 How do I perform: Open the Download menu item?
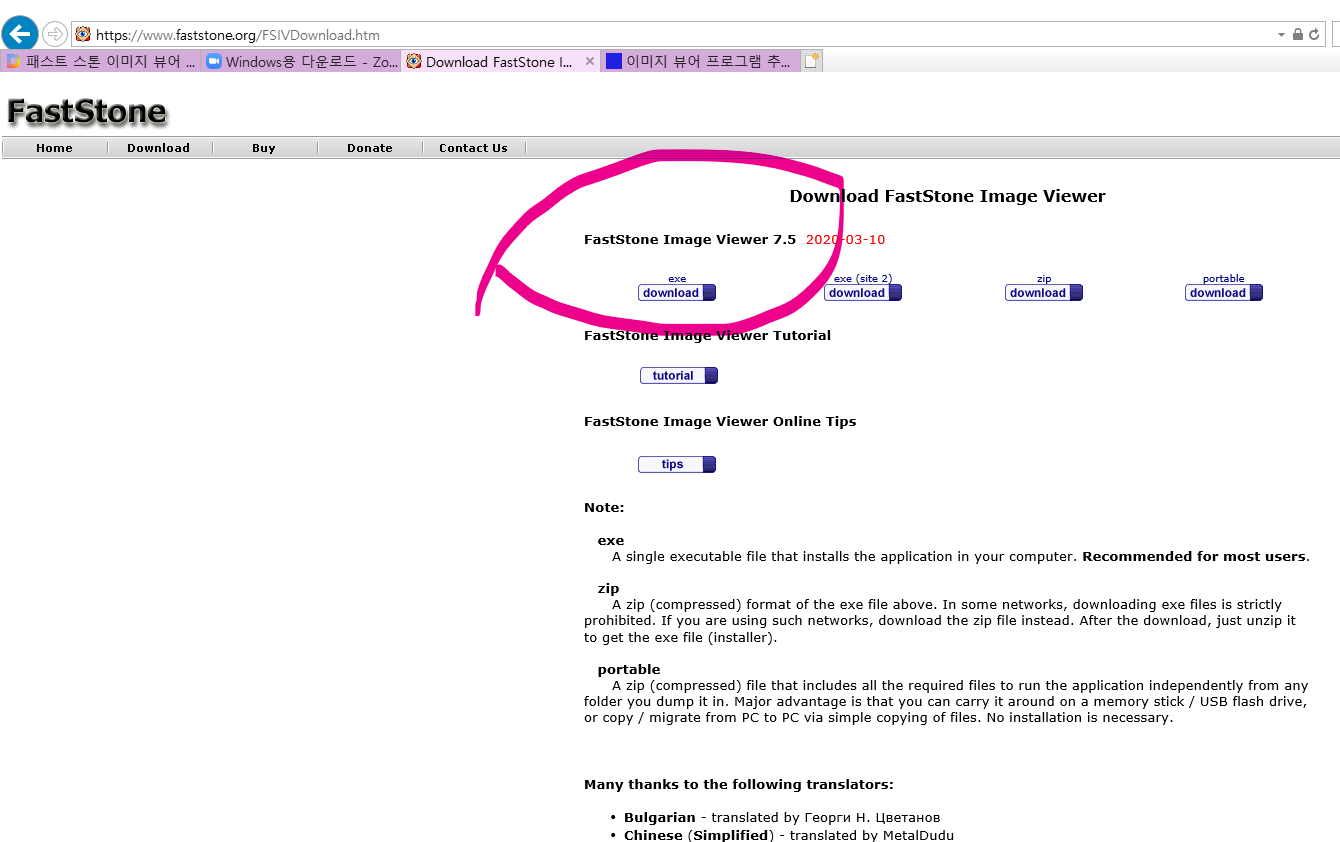click(x=158, y=148)
